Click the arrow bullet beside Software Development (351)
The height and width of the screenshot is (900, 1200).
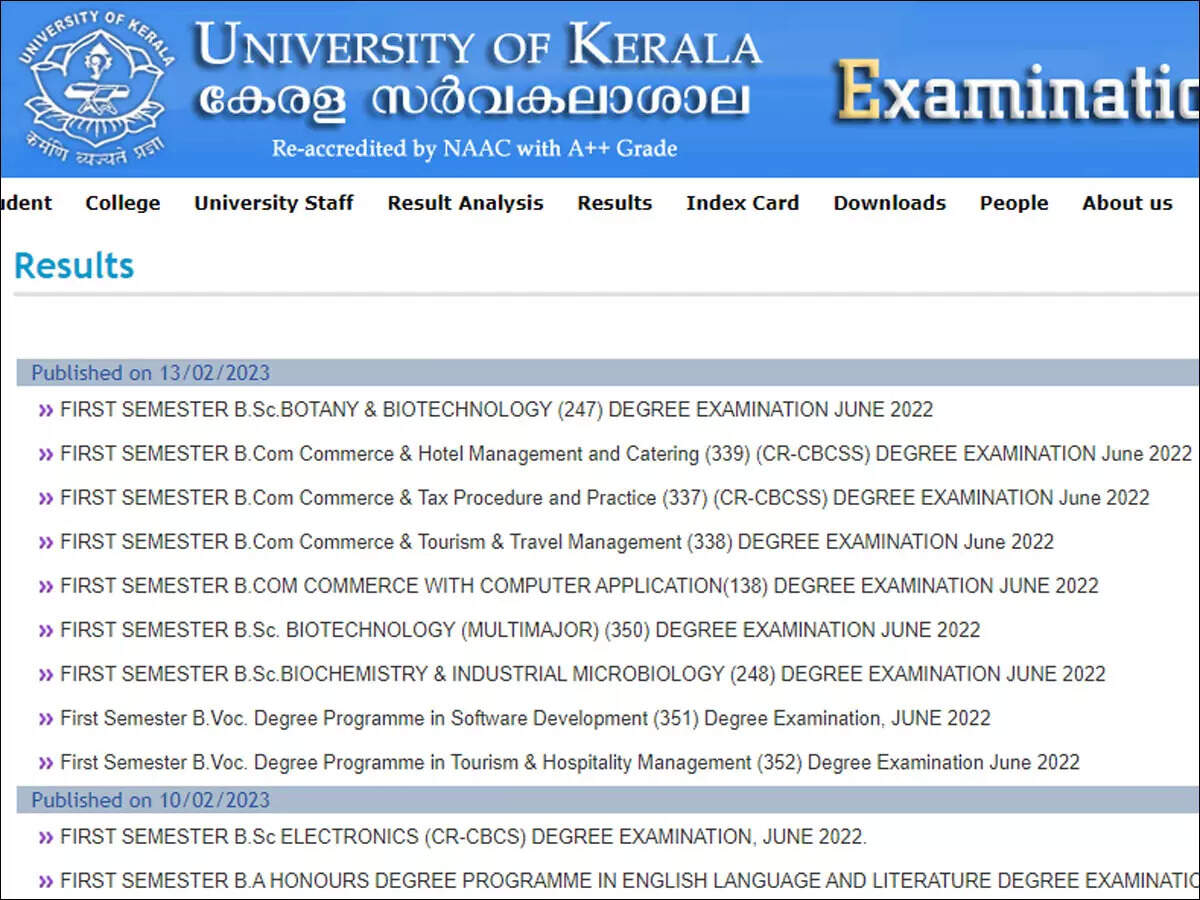(x=45, y=719)
